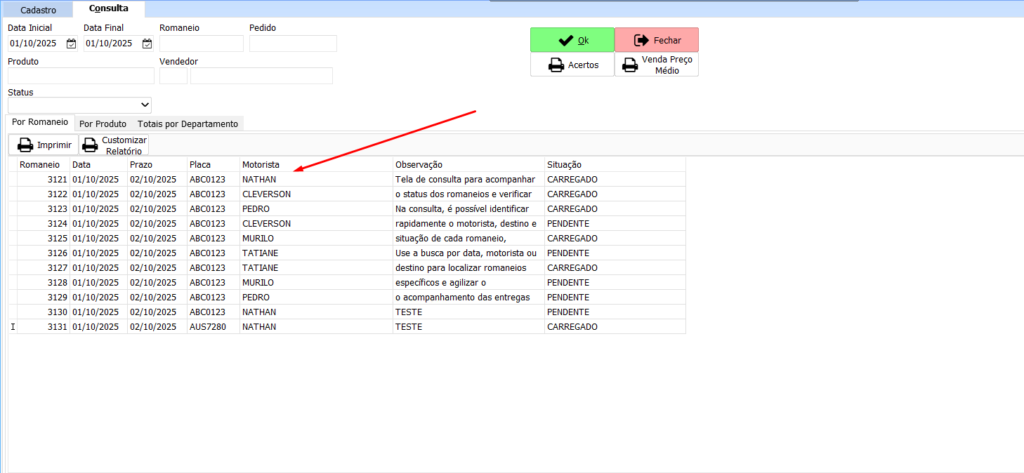Open the Por Produto tab

[x=102, y=124]
